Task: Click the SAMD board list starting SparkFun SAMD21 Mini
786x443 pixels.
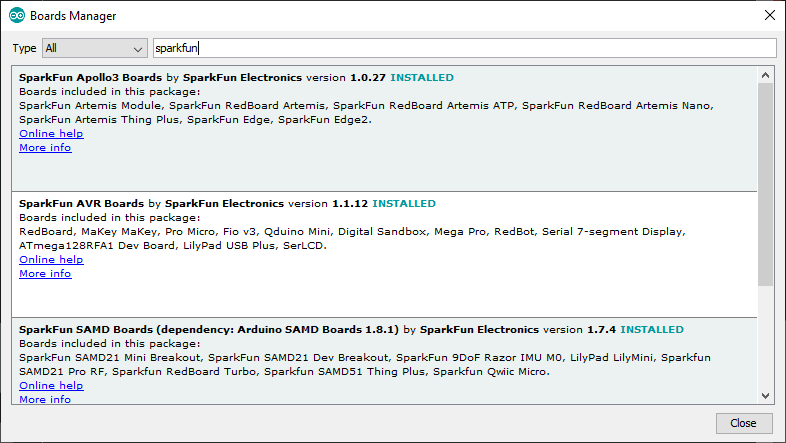Action: [365, 364]
